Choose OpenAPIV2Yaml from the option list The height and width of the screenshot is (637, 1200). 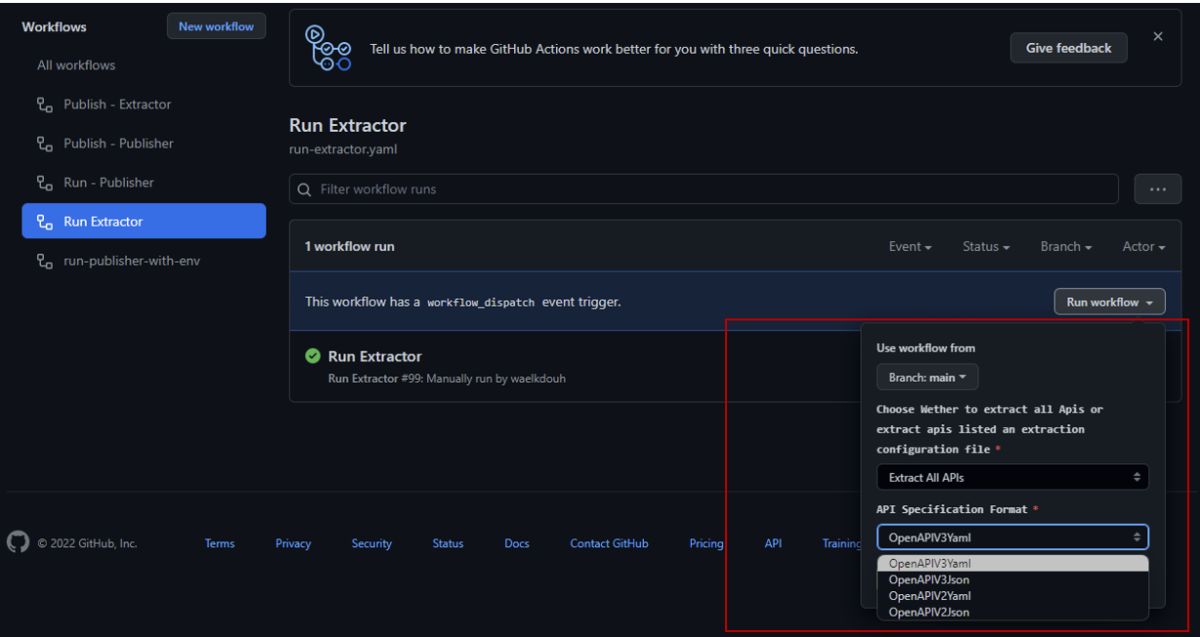click(1012, 596)
